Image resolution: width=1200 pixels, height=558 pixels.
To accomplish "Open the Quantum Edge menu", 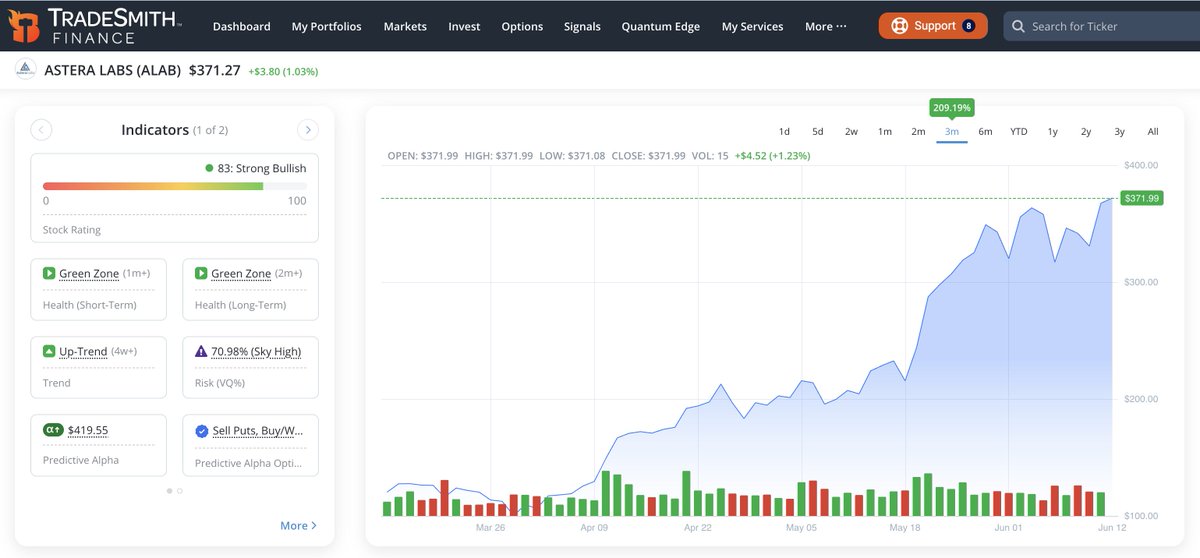I will [660, 26].
